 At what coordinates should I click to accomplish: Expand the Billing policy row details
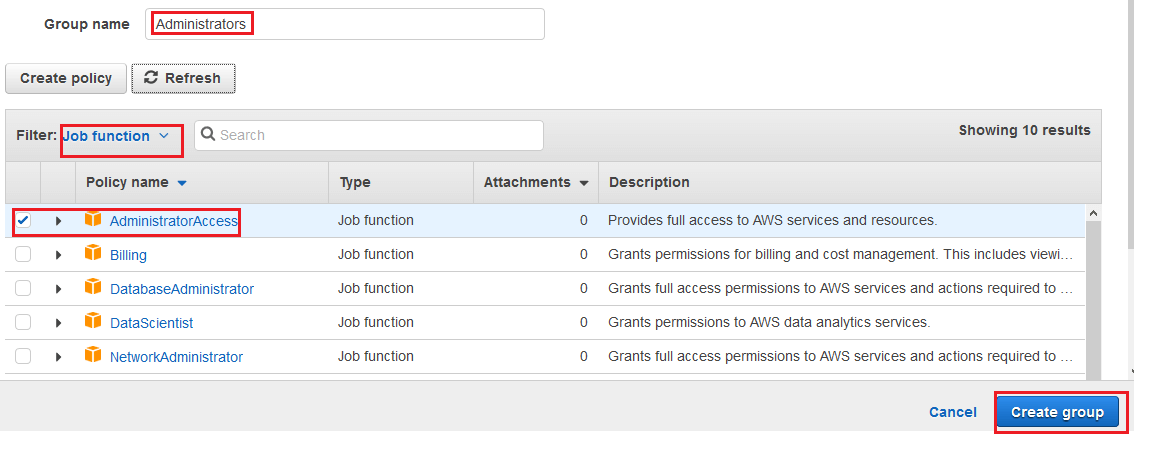tap(59, 255)
